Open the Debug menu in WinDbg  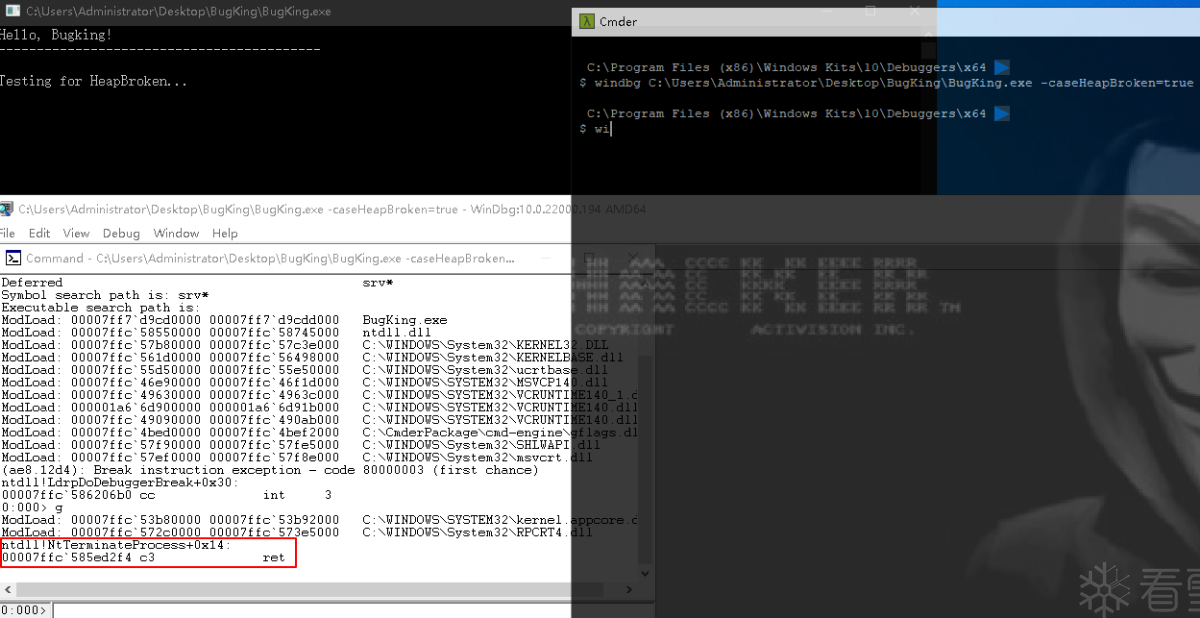pyautogui.click(x=121, y=233)
